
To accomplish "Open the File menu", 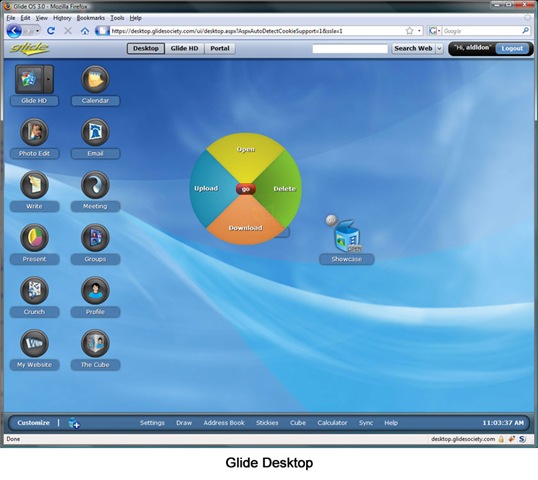I will (11, 18).
